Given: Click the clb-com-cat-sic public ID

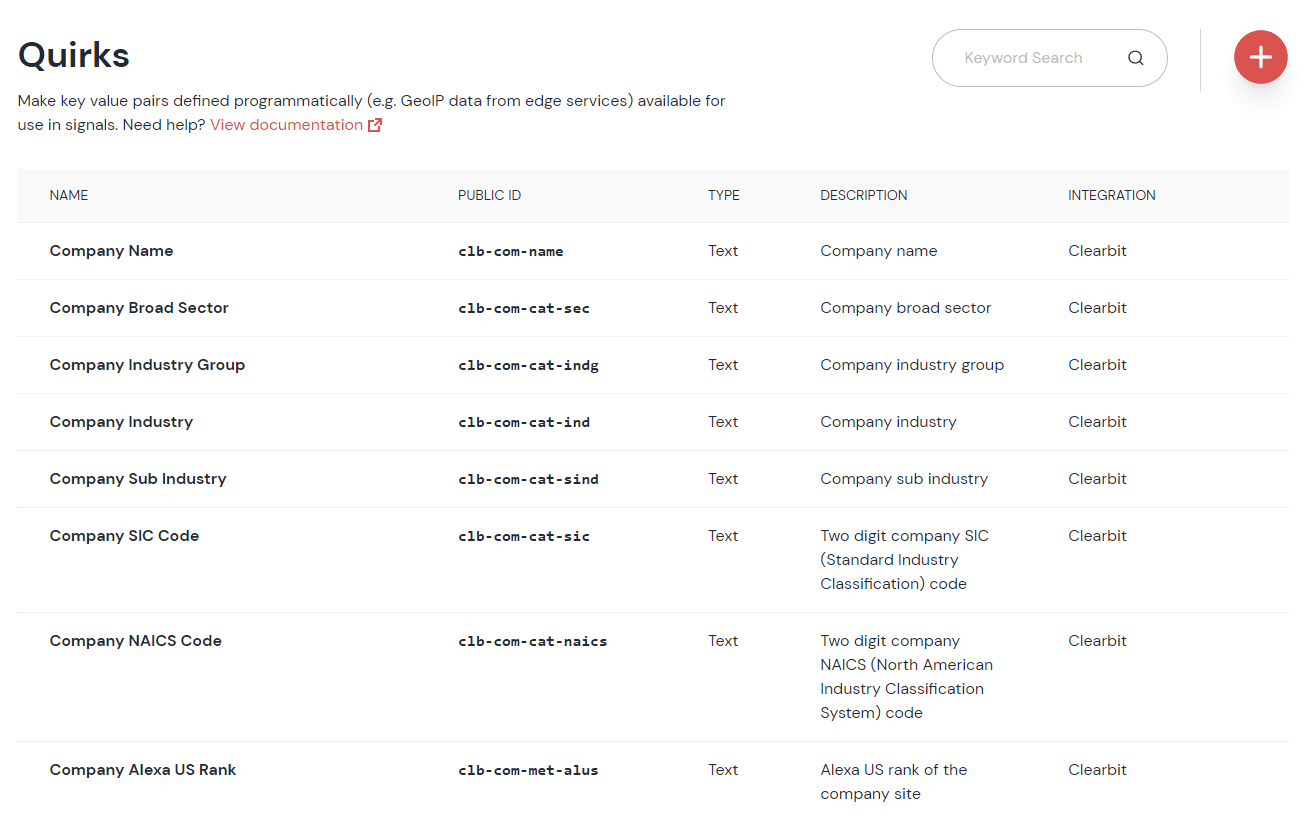Looking at the screenshot, I should click(x=524, y=537).
